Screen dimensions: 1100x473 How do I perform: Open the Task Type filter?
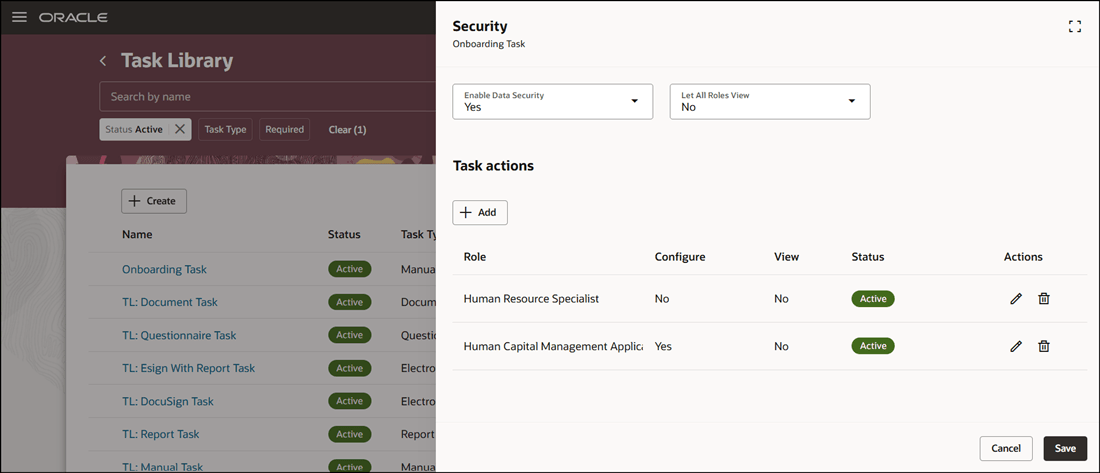coord(225,129)
